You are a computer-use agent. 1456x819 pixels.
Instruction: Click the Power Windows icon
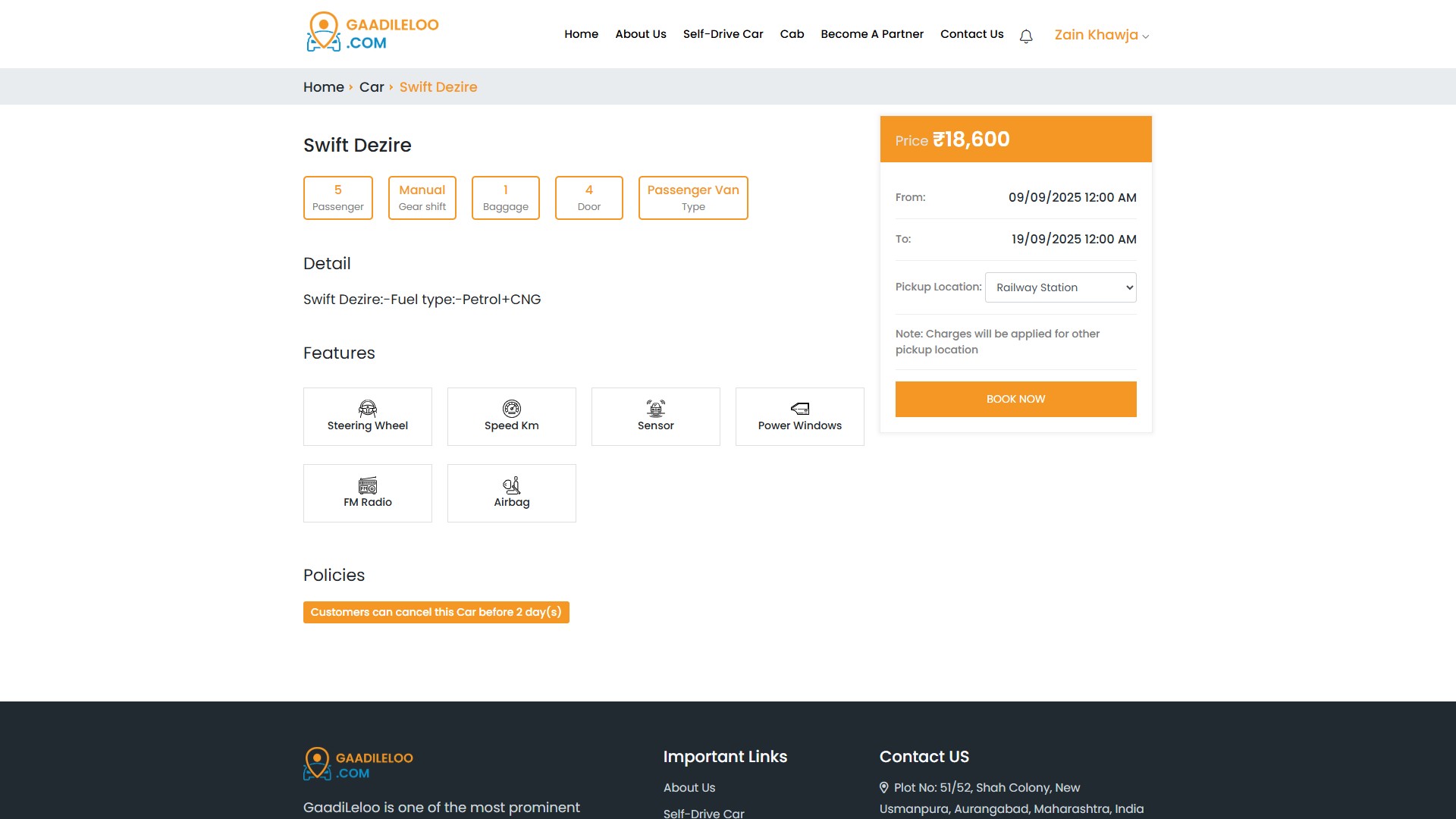click(800, 408)
